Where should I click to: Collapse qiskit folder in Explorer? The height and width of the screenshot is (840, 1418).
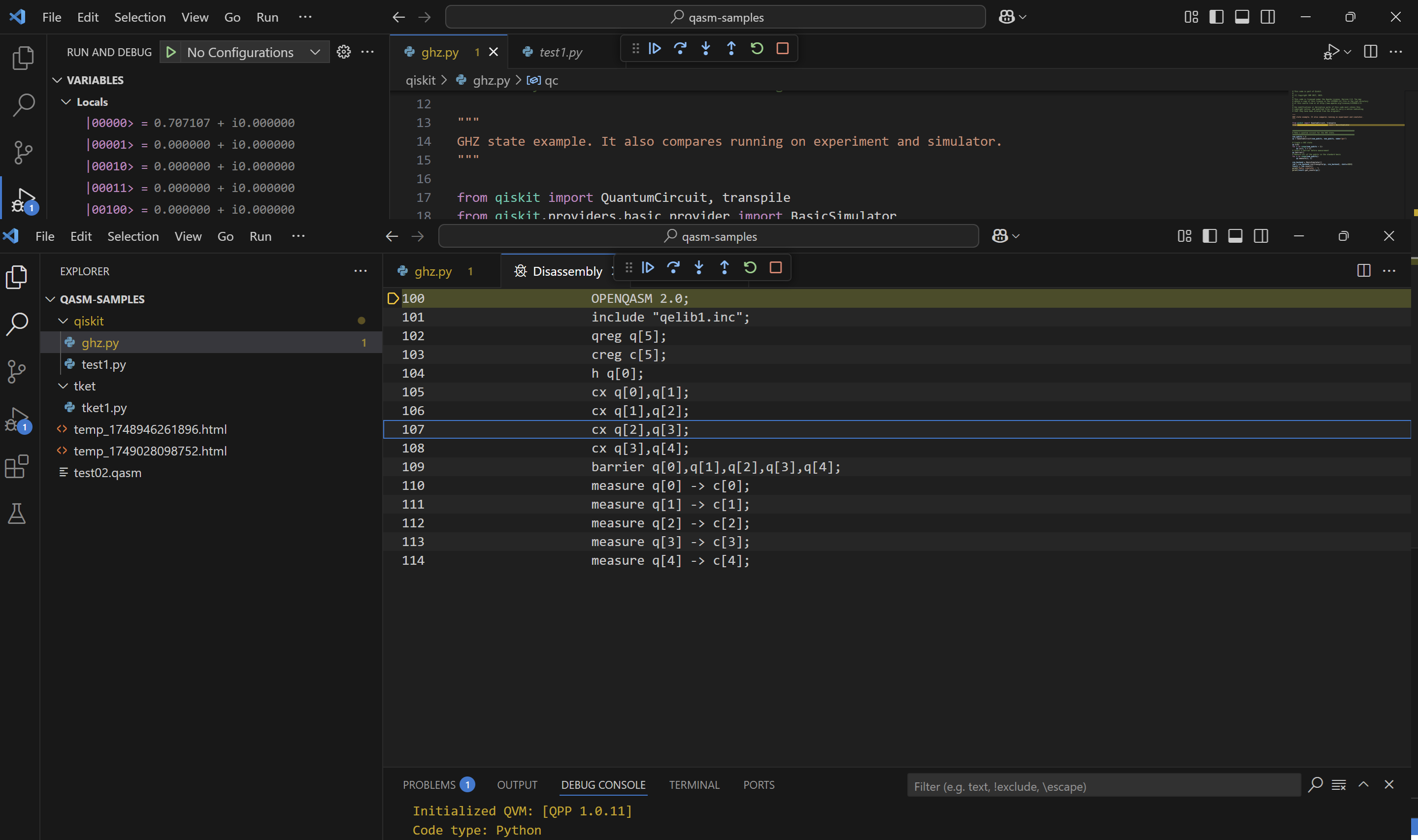[x=63, y=321]
